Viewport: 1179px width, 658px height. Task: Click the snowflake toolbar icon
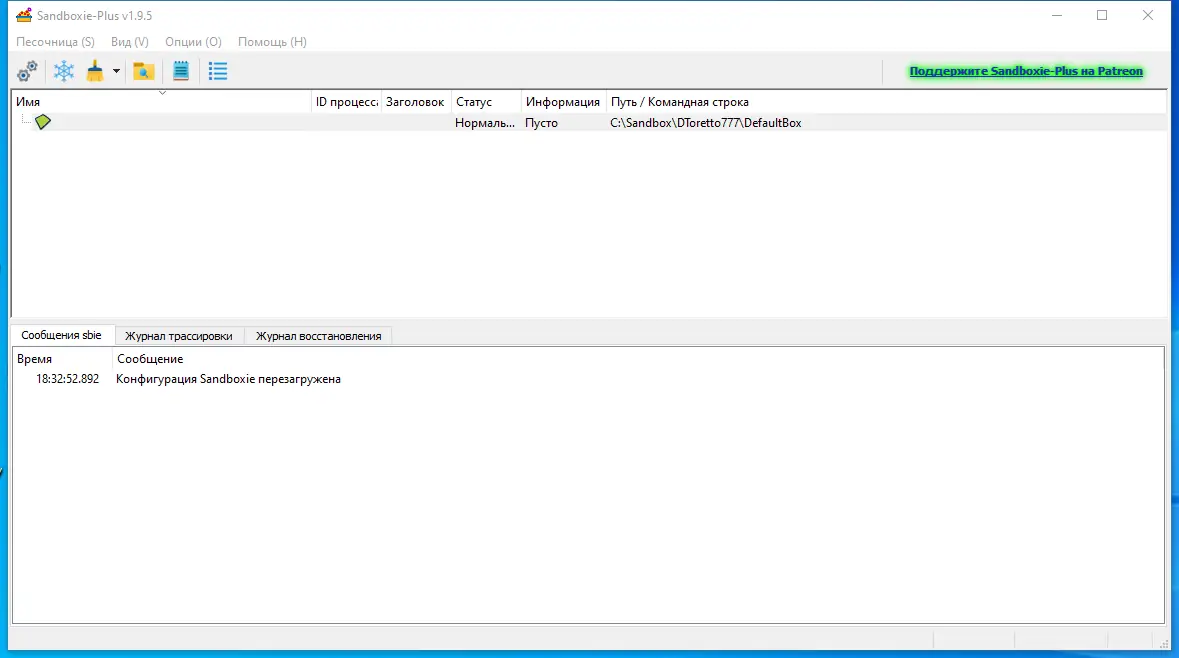(64, 71)
